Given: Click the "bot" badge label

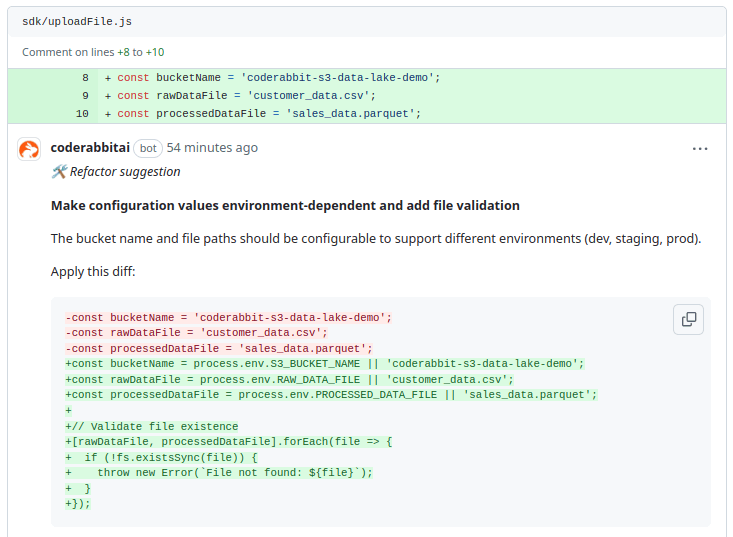Looking at the screenshot, I should point(148,148).
